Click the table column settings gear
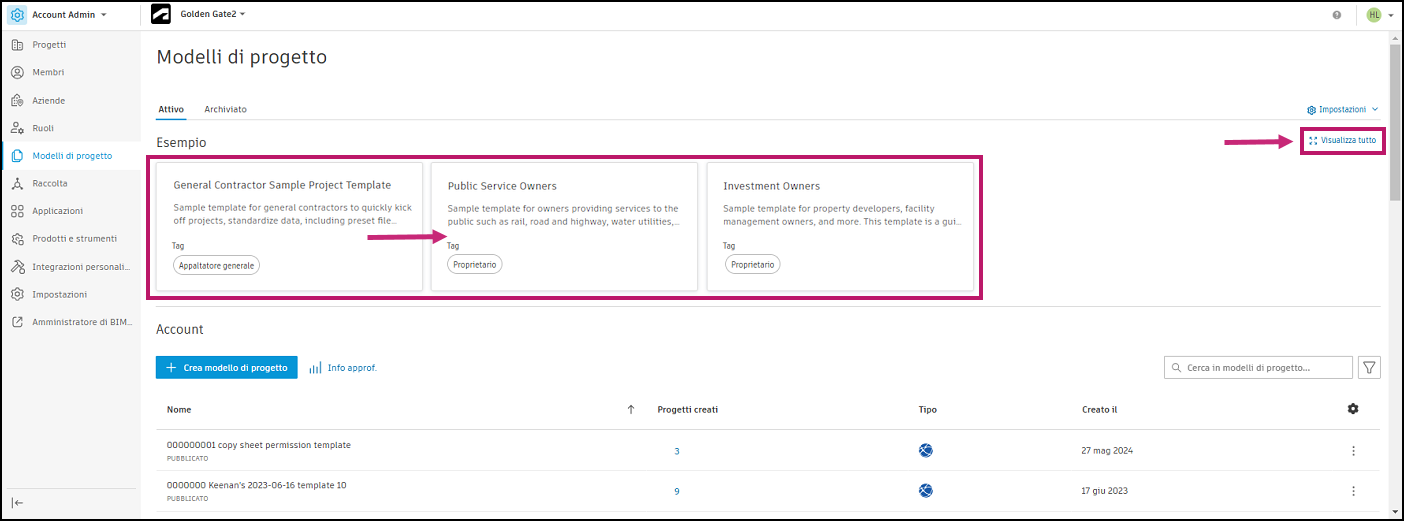This screenshot has width=1404, height=521. click(1353, 409)
